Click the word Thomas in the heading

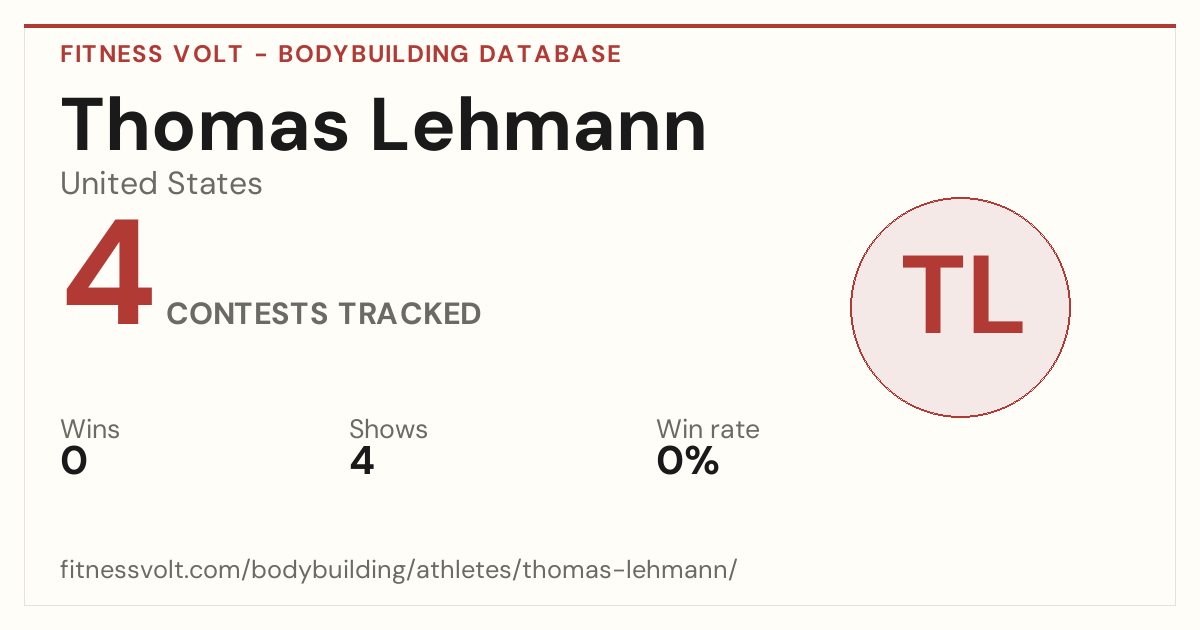pos(204,124)
